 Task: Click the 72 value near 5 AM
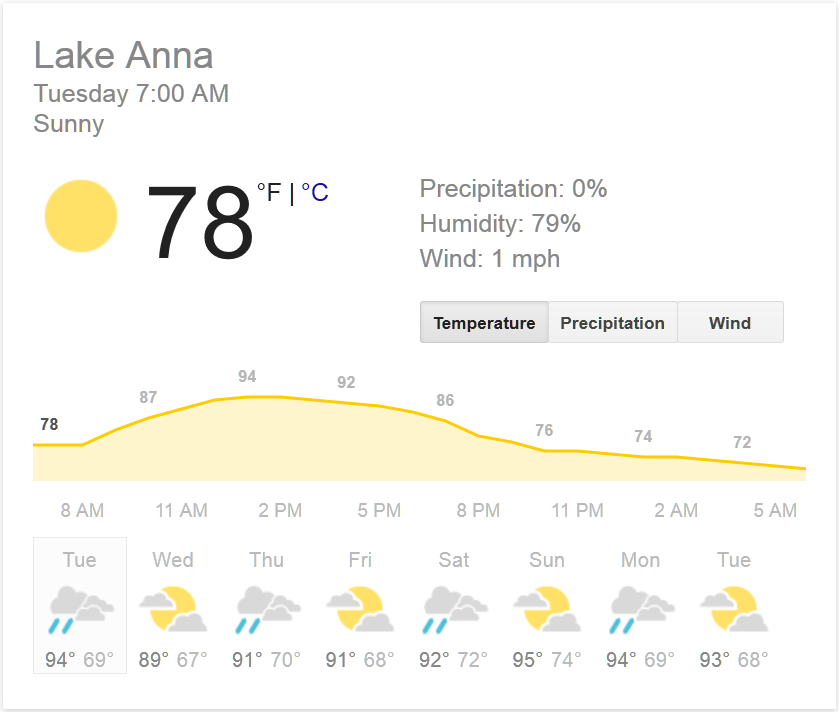(x=742, y=442)
